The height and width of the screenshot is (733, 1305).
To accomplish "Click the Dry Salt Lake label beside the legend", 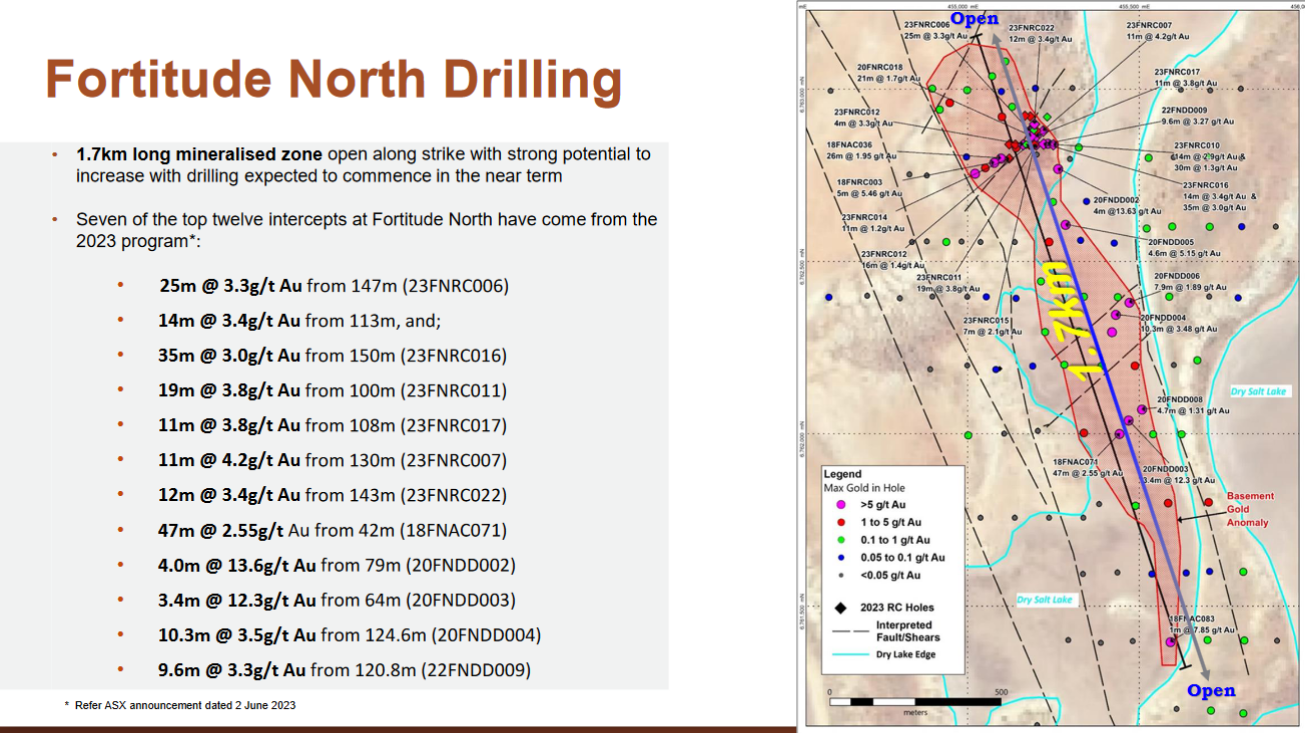I will (x=1045, y=600).
